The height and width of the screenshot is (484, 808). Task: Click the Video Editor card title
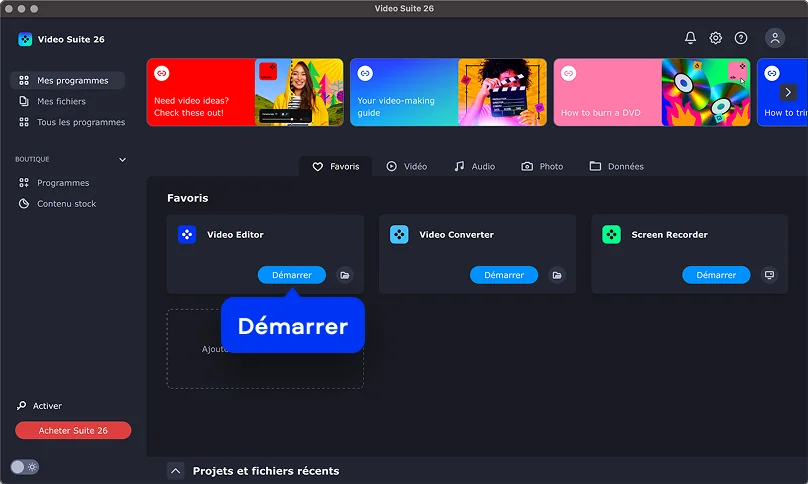coord(235,235)
